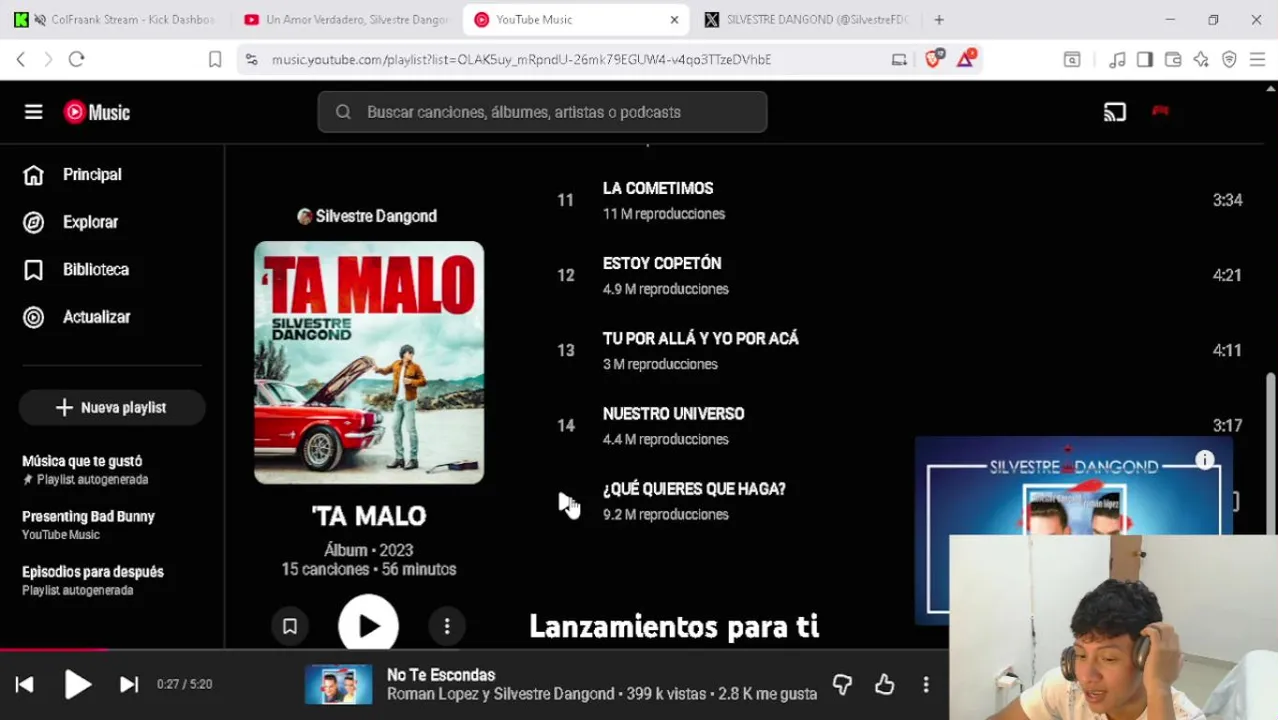Open the YouTube Music hamburger guide menu
The height and width of the screenshot is (720, 1278).
click(x=33, y=112)
